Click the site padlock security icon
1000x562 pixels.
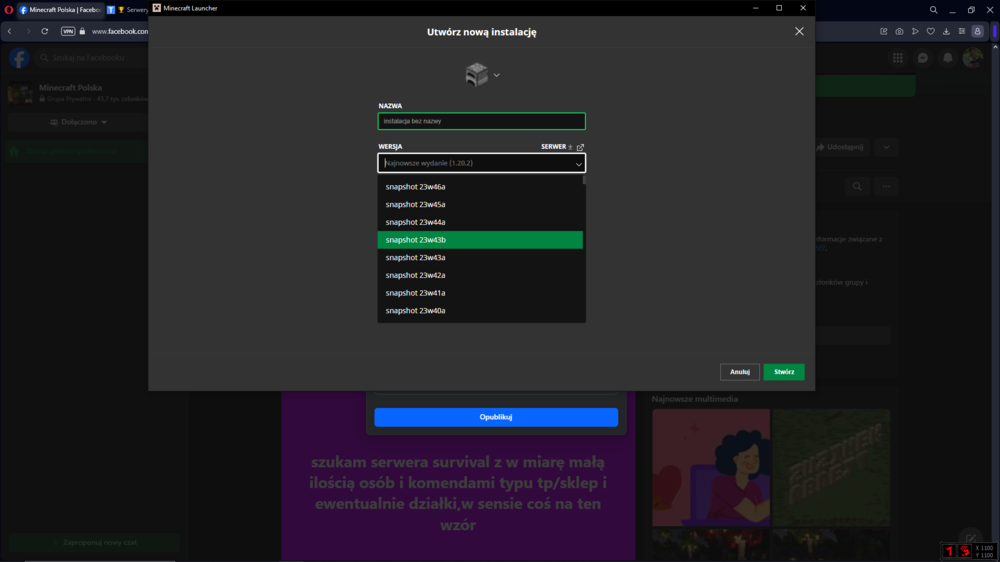82,31
